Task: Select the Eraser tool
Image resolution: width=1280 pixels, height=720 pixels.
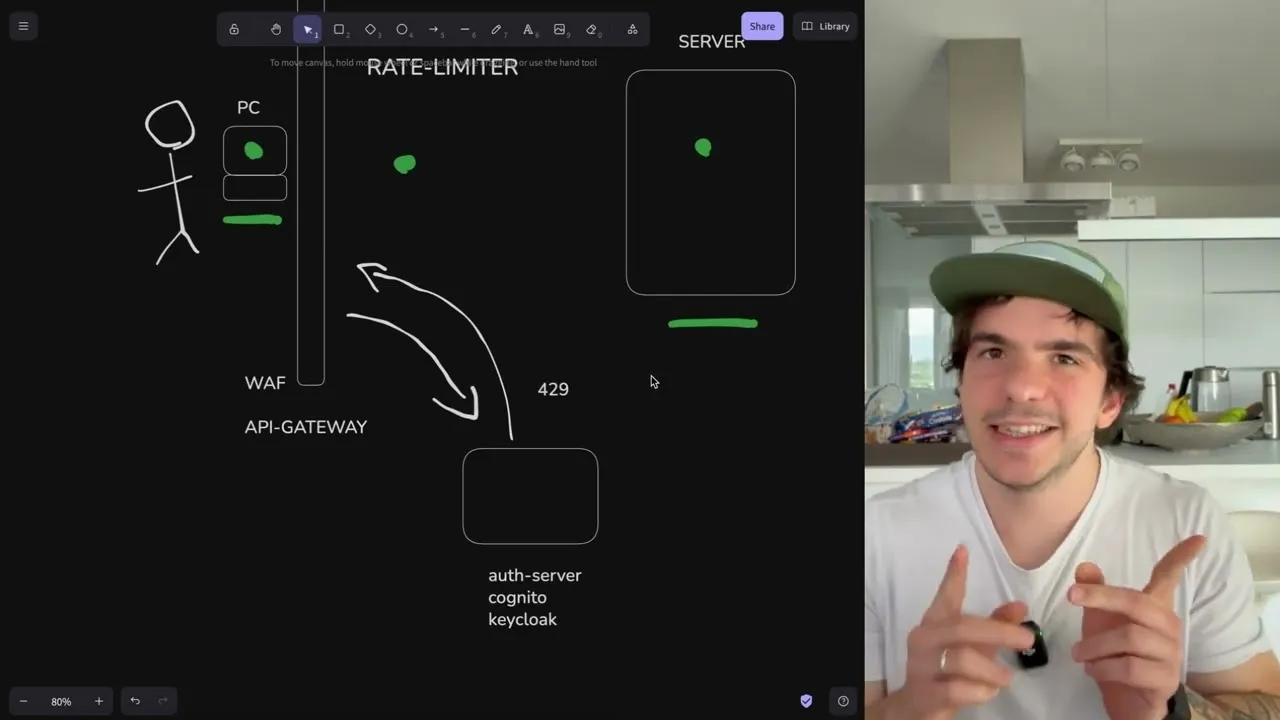Action: pos(592,29)
